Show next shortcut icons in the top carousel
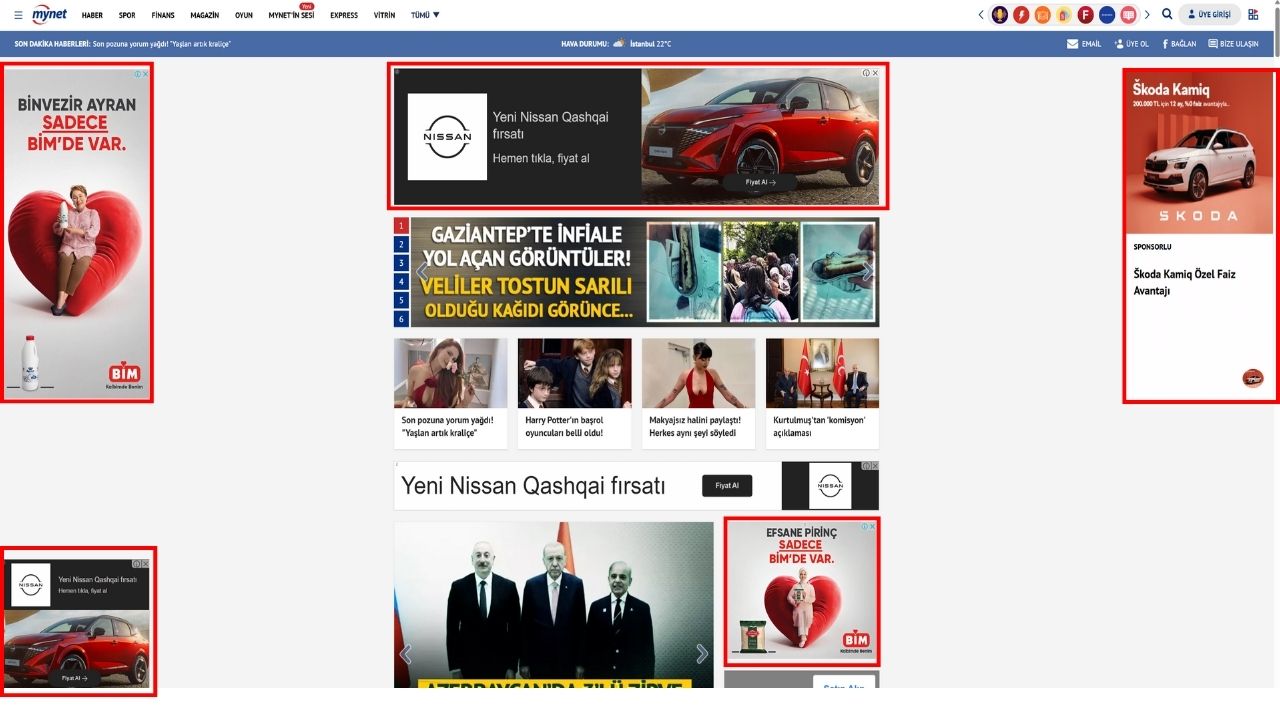1280x720 pixels. (1147, 15)
